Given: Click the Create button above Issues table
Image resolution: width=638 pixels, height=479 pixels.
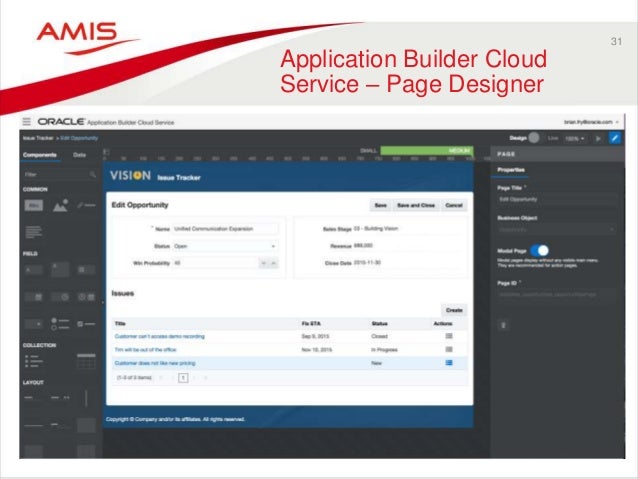Looking at the screenshot, I should pyautogui.click(x=454, y=310).
